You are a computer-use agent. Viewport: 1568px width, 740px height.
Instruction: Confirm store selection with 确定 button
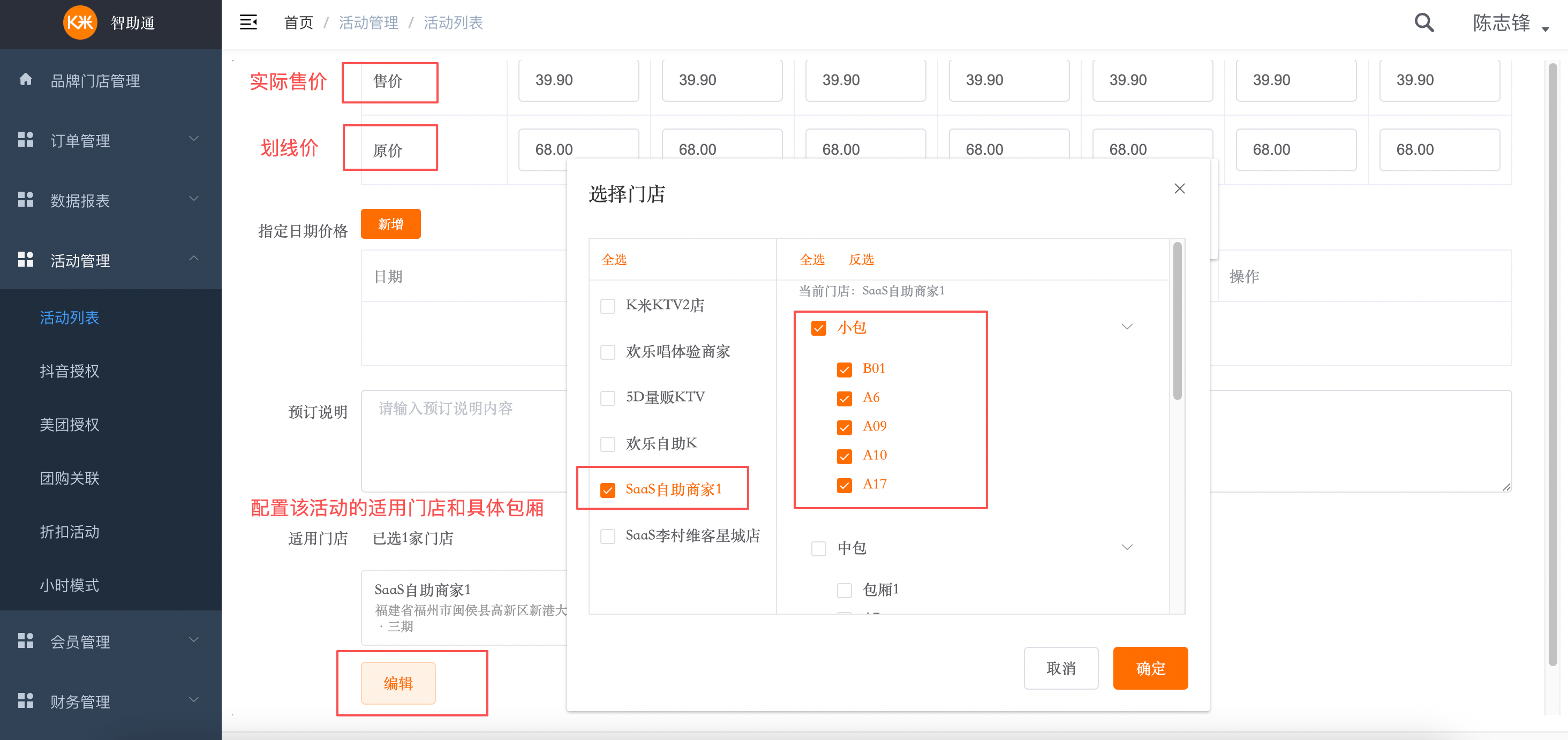(1150, 668)
